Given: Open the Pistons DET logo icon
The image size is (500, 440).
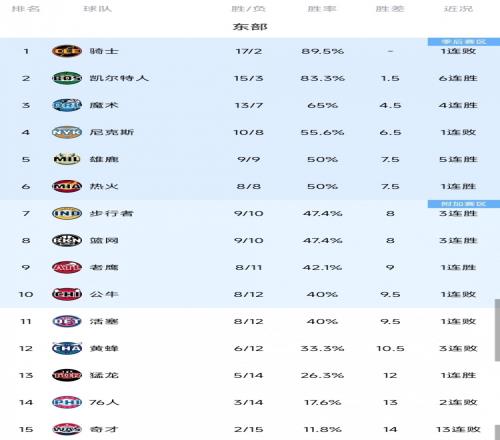Looking at the screenshot, I should (67, 321).
